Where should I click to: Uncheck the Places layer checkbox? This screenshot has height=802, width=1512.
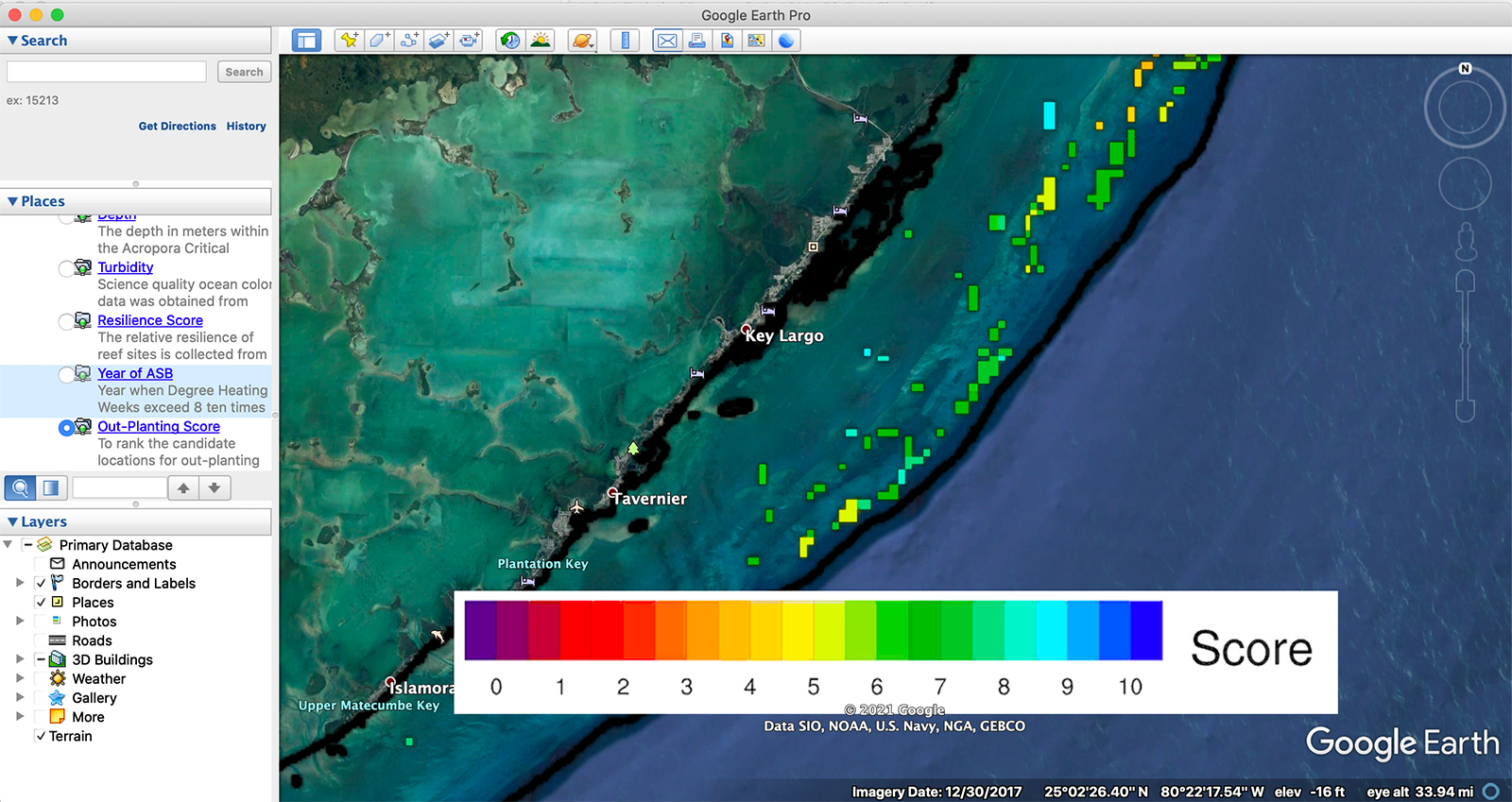coord(41,602)
